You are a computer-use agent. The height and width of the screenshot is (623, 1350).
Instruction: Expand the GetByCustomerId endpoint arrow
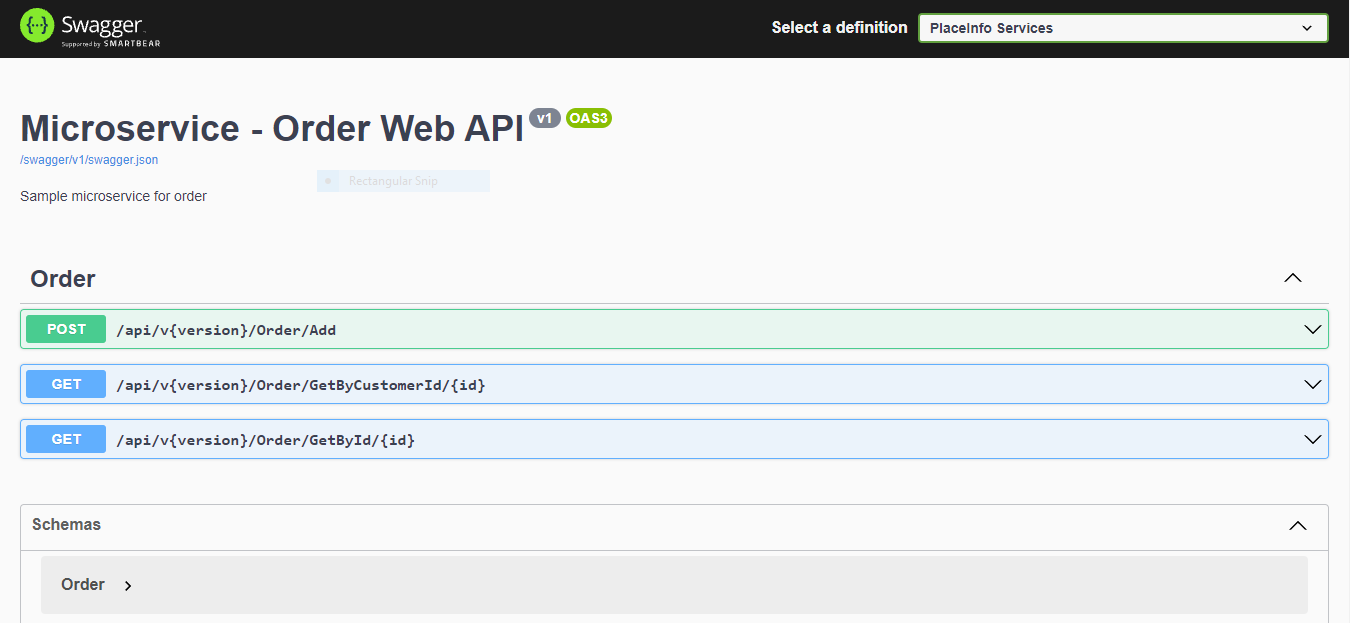pos(1313,384)
